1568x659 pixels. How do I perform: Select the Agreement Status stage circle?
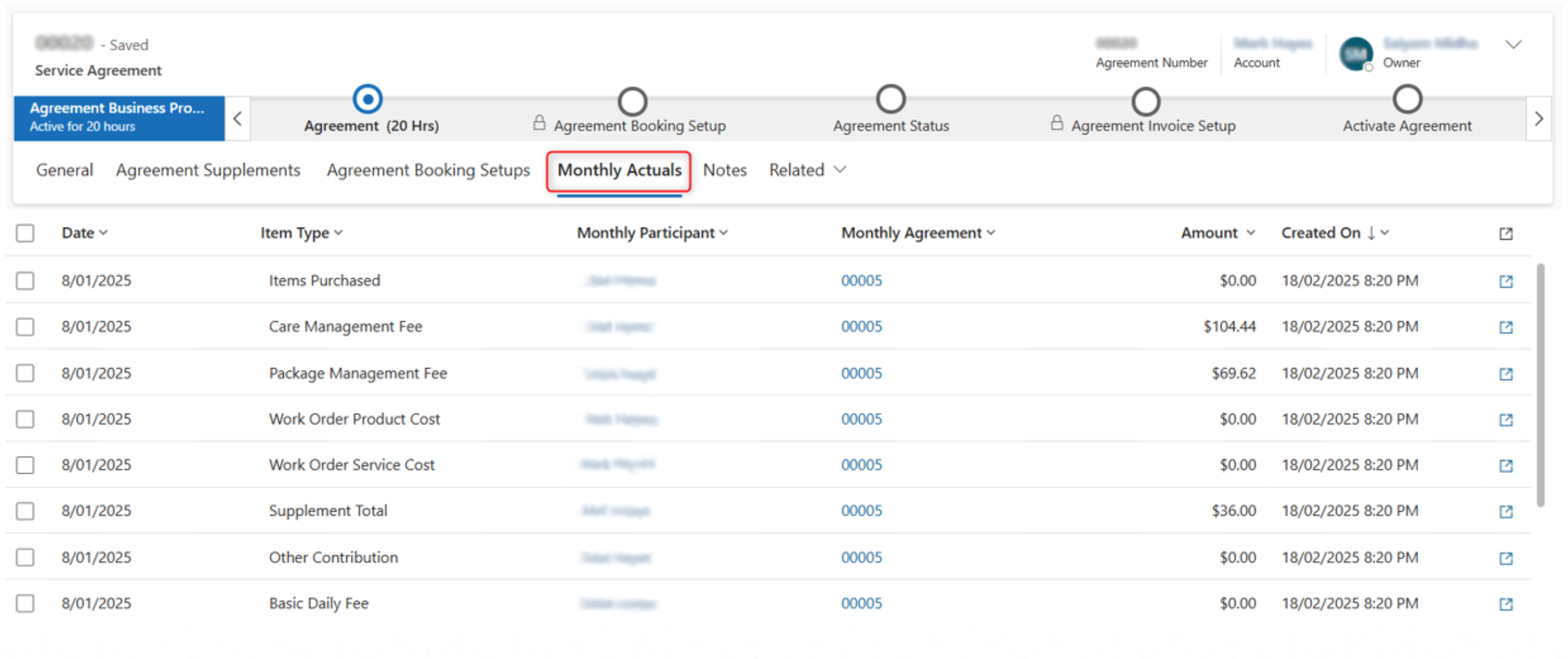(890, 100)
